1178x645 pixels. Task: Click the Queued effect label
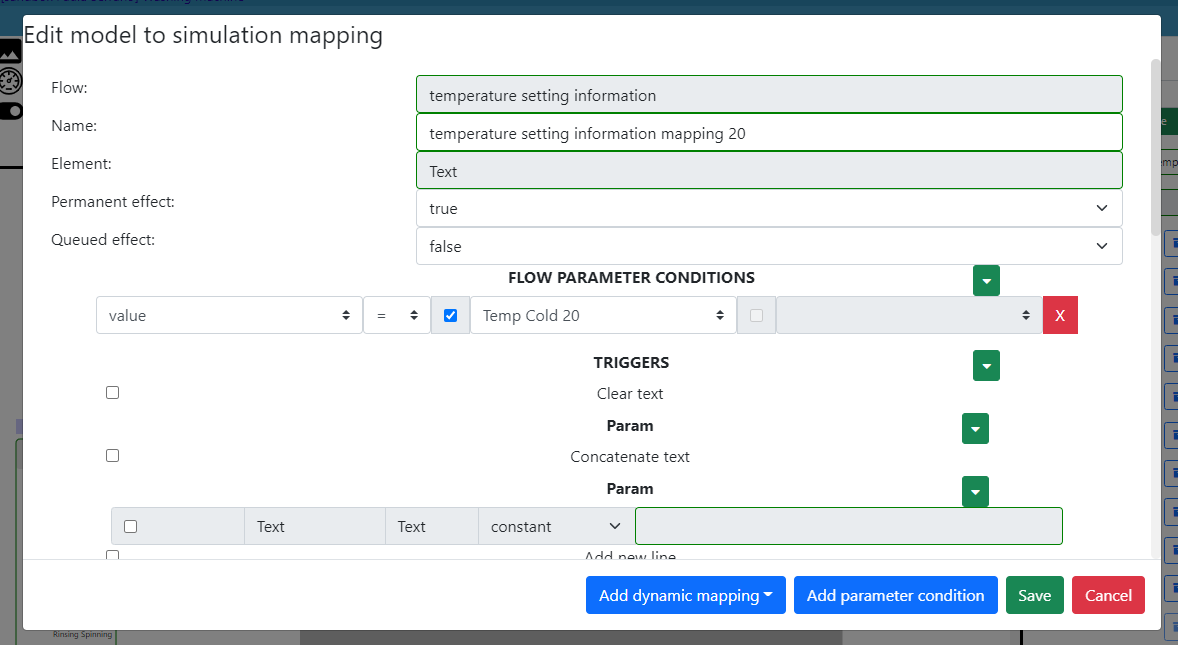[x=103, y=240]
